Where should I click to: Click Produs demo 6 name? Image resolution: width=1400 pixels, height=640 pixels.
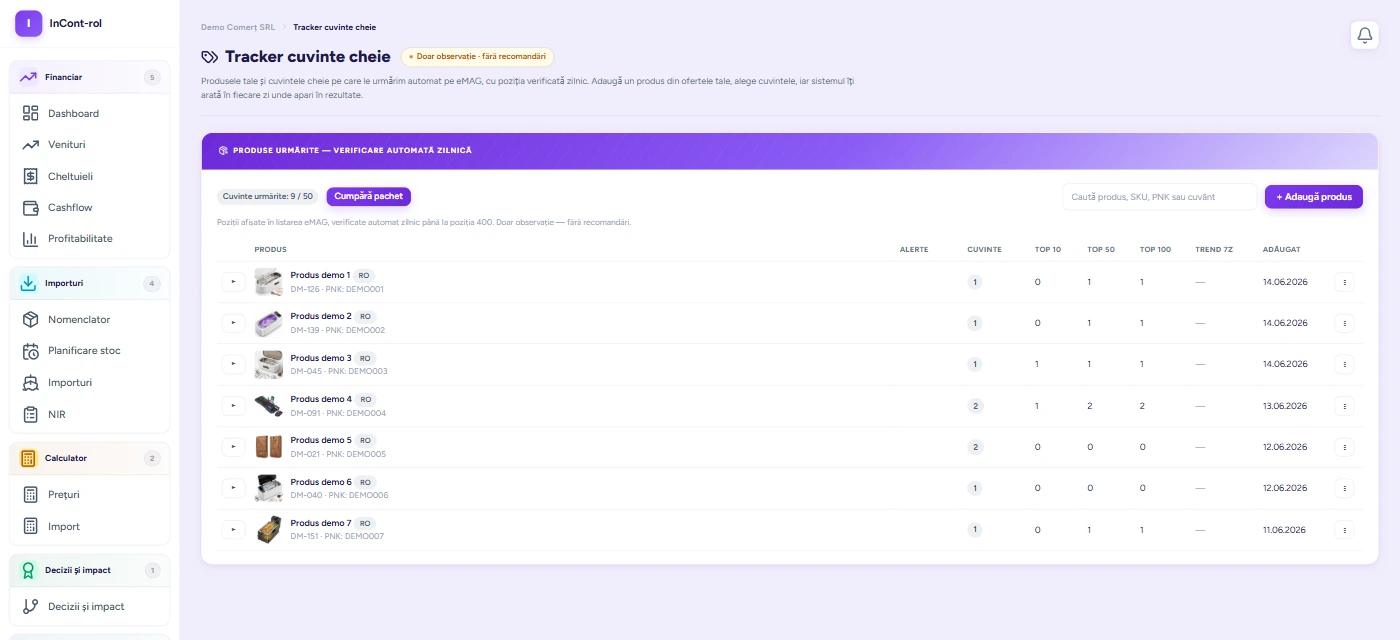(x=321, y=482)
